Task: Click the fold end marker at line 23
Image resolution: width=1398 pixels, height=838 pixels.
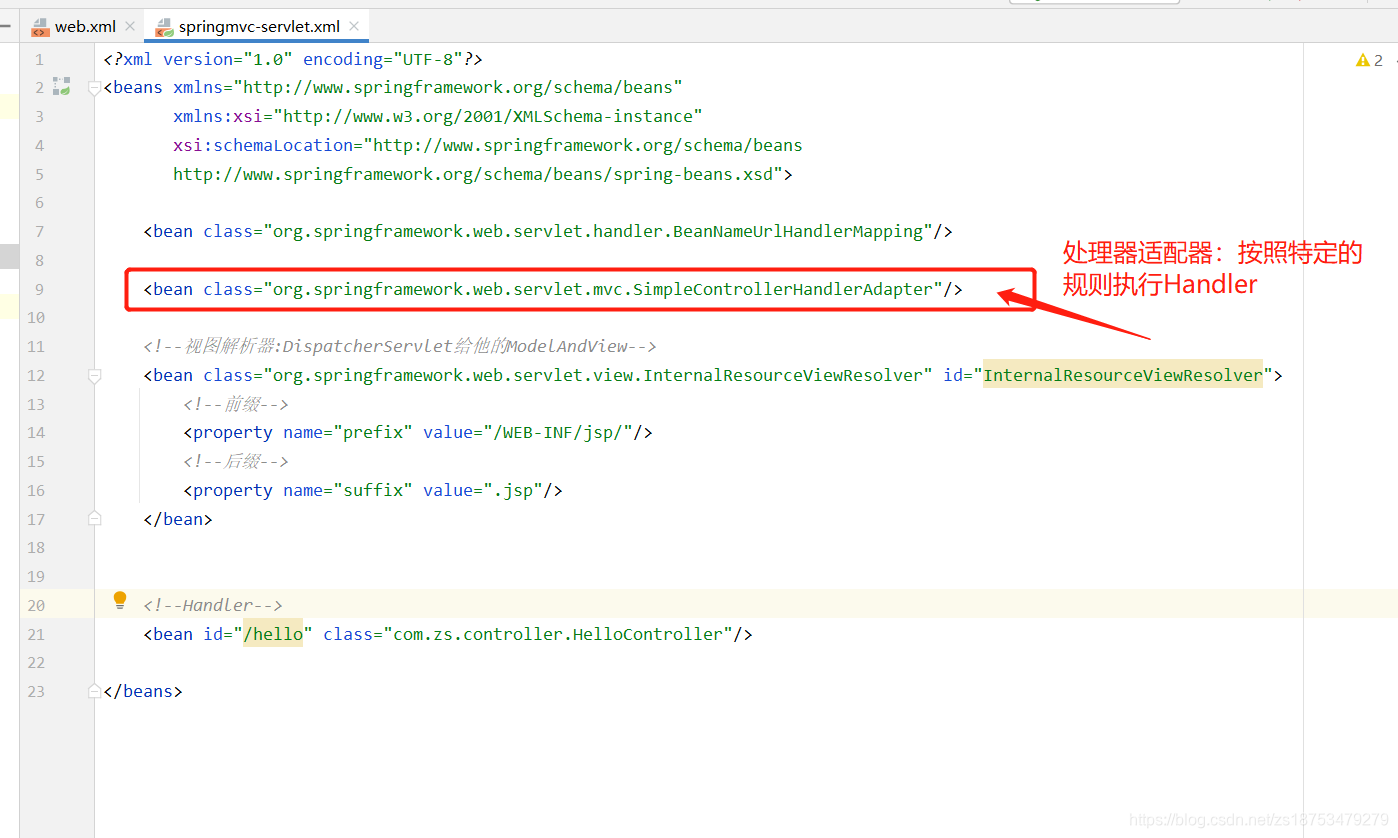Action: (x=95, y=691)
